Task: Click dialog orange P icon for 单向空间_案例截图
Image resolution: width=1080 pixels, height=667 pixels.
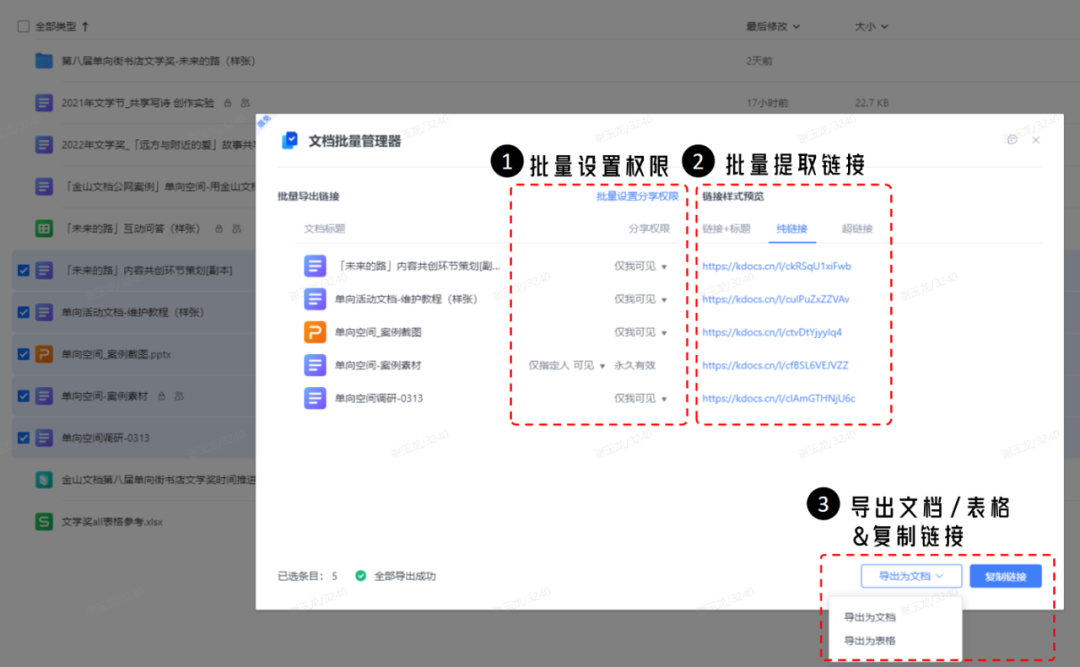Action: click(x=315, y=332)
